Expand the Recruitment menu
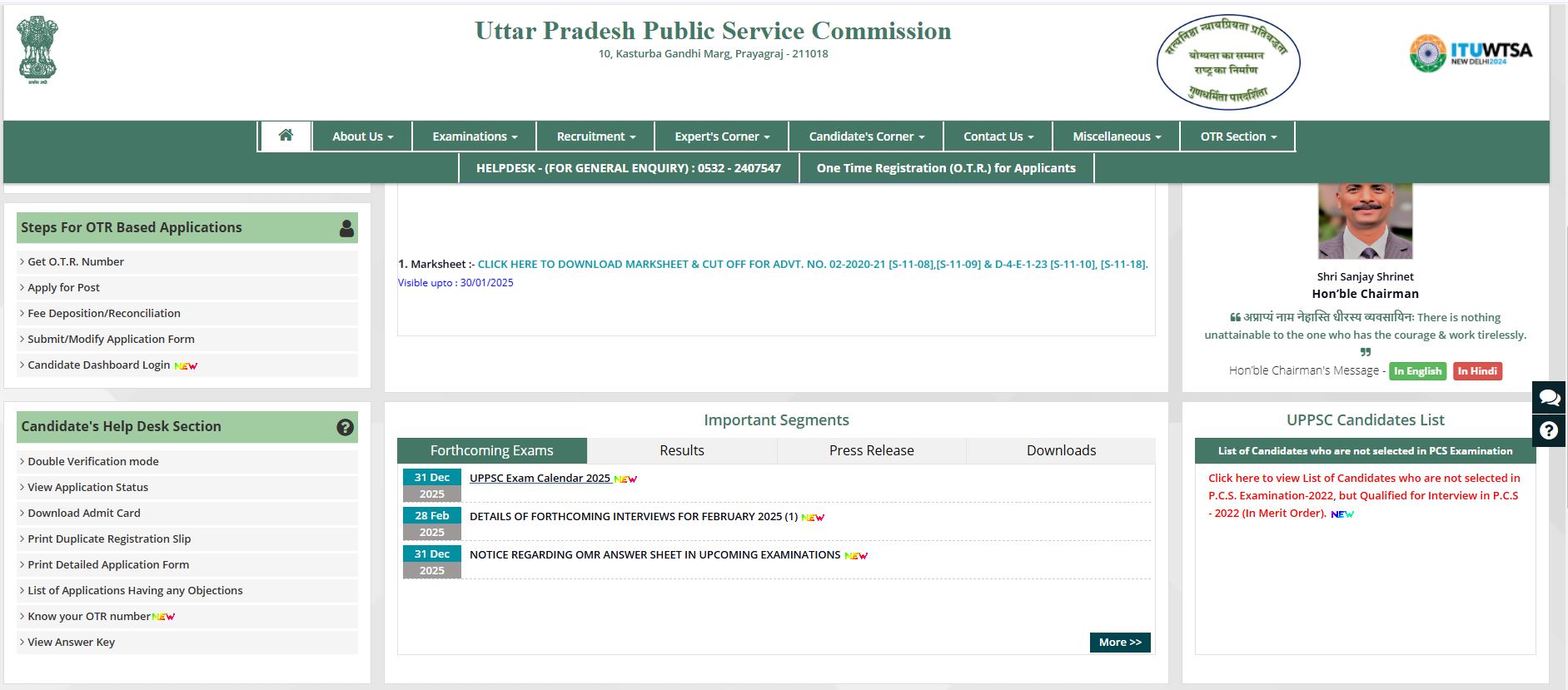Screen dimensions: 1568x690 595,137
